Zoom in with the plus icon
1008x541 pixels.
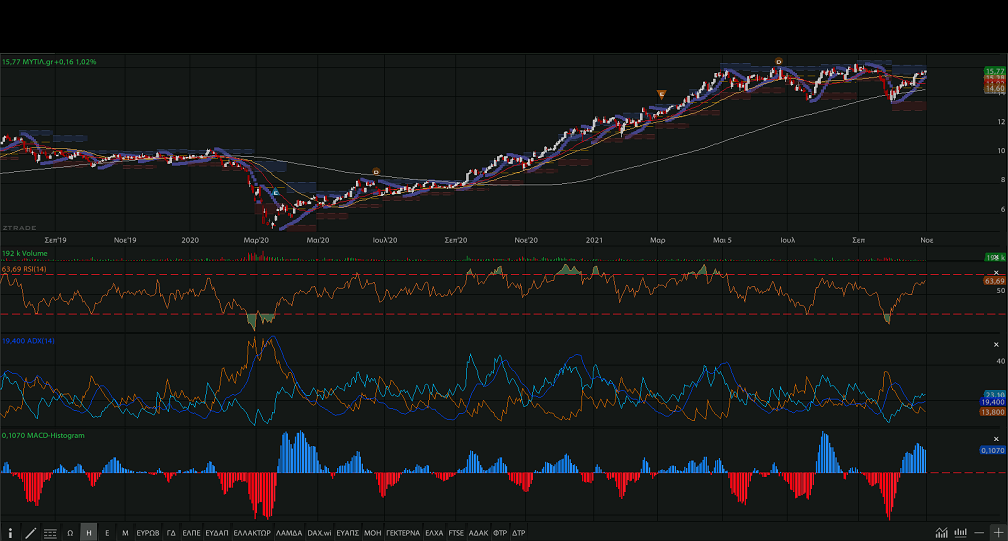pos(997,533)
